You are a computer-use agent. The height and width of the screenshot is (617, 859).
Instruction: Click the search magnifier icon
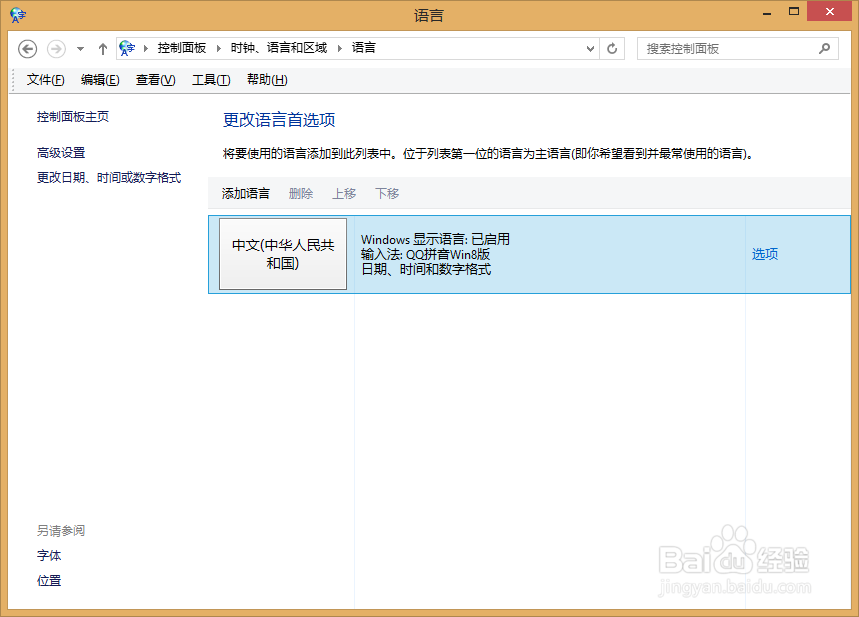[x=824, y=49]
